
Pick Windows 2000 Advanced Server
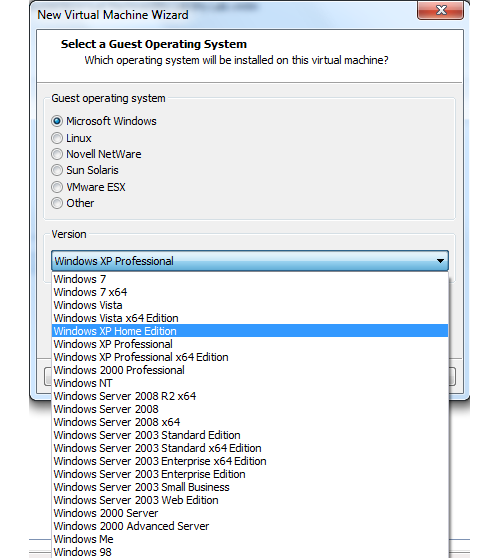point(250,526)
